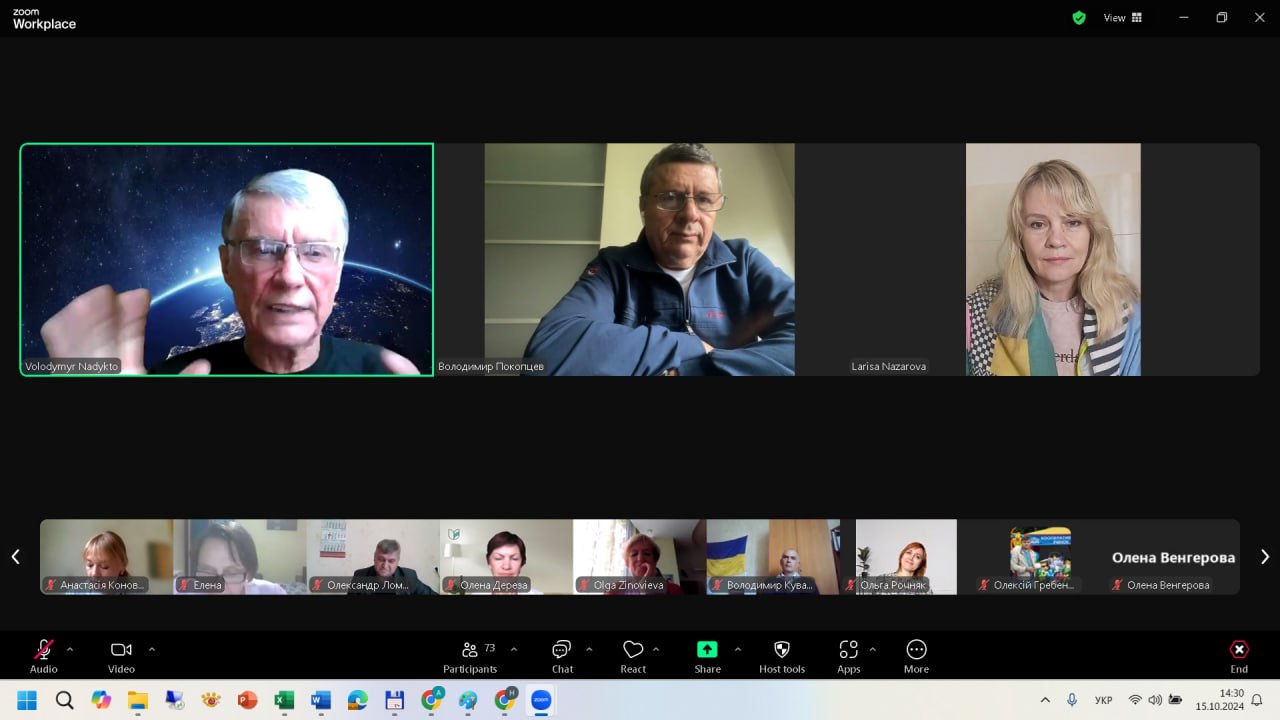This screenshot has width=1280, height=720.
Task: Expand the React options arrow
Action: [x=656, y=649]
